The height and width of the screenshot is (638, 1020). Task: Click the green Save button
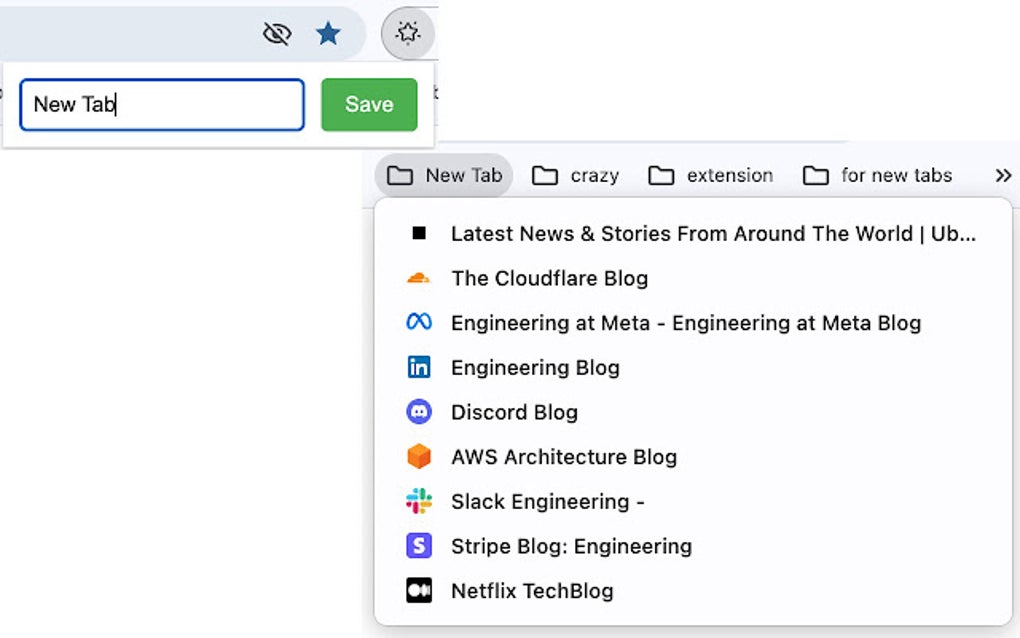pos(369,104)
